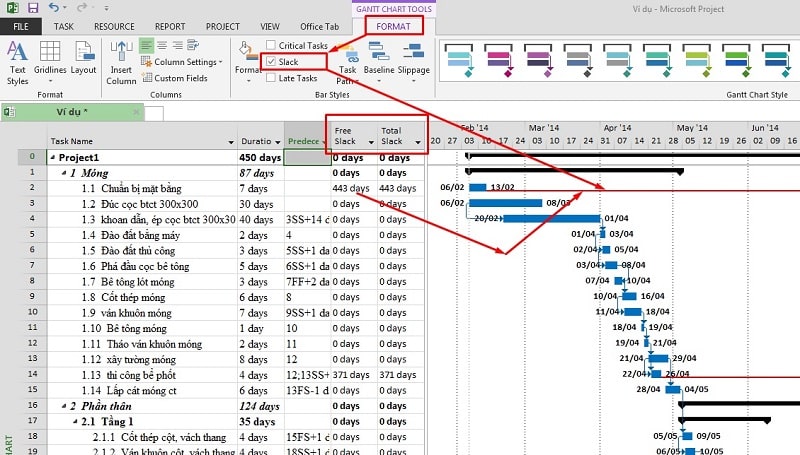Click the Undo arrow icon
This screenshot has width=800, height=455.
coord(52,8)
